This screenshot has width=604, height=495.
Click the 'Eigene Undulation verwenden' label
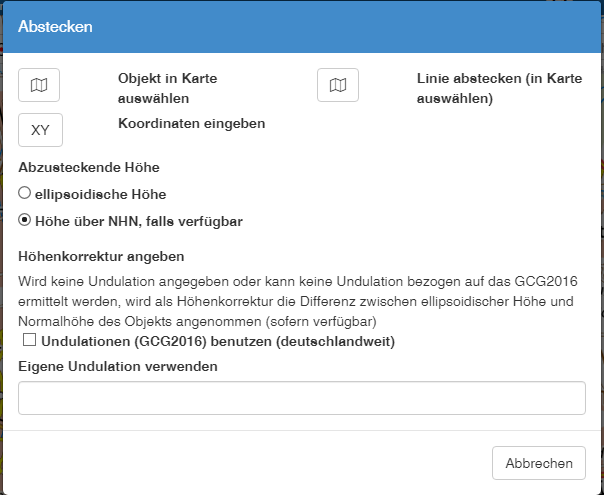click(x=118, y=366)
